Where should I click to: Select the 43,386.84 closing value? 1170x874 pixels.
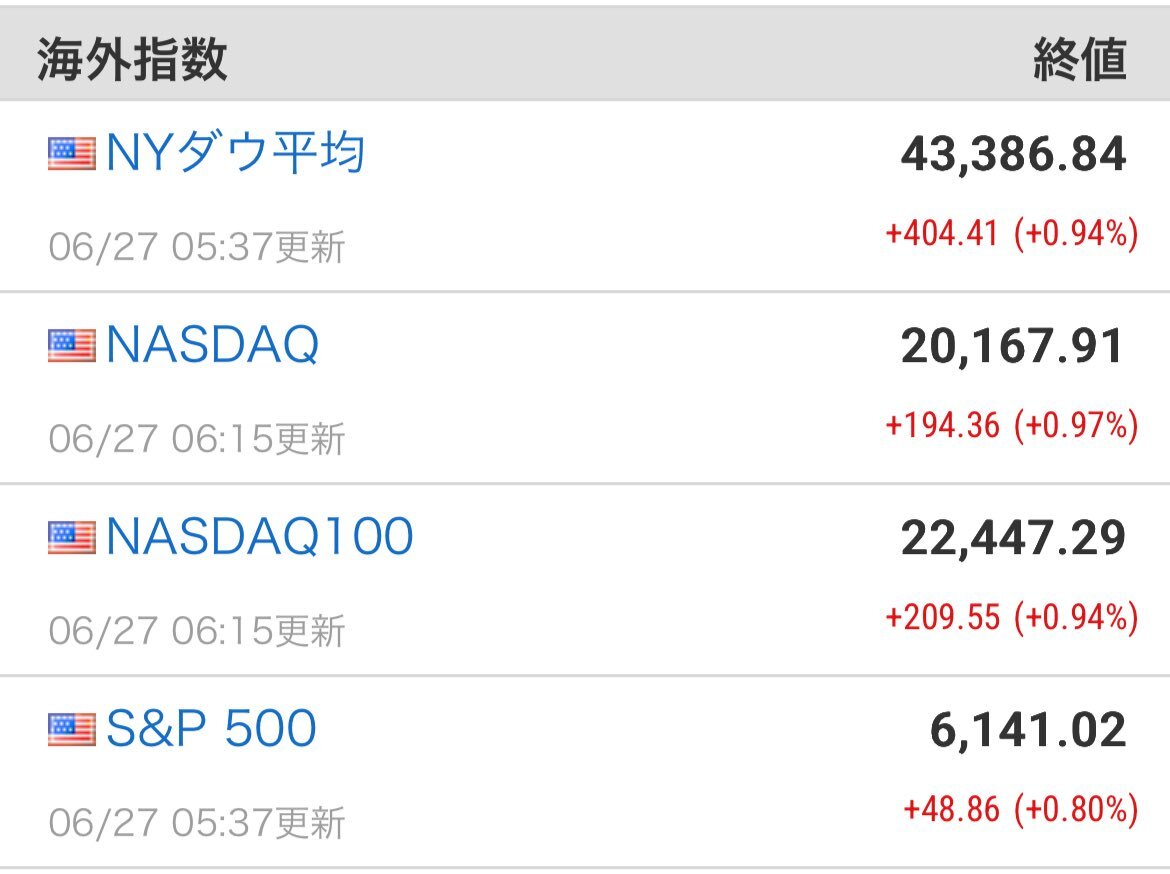click(x=1013, y=154)
